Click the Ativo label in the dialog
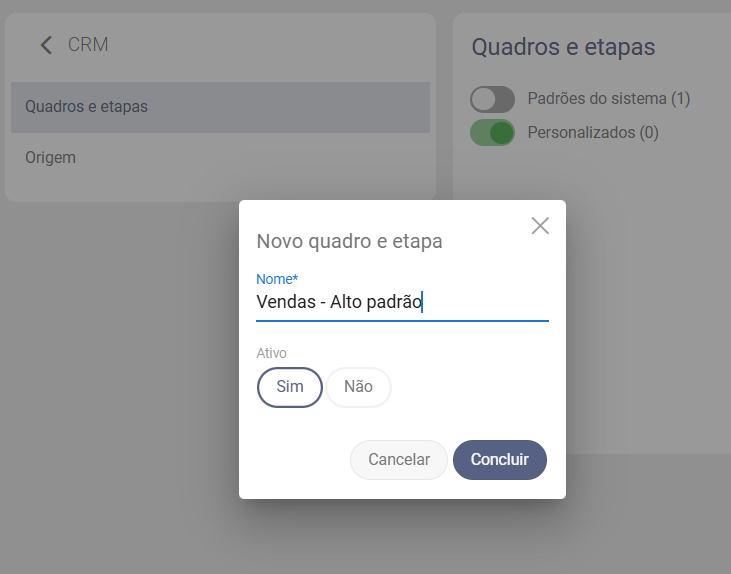The height and width of the screenshot is (574, 731). (x=271, y=353)
